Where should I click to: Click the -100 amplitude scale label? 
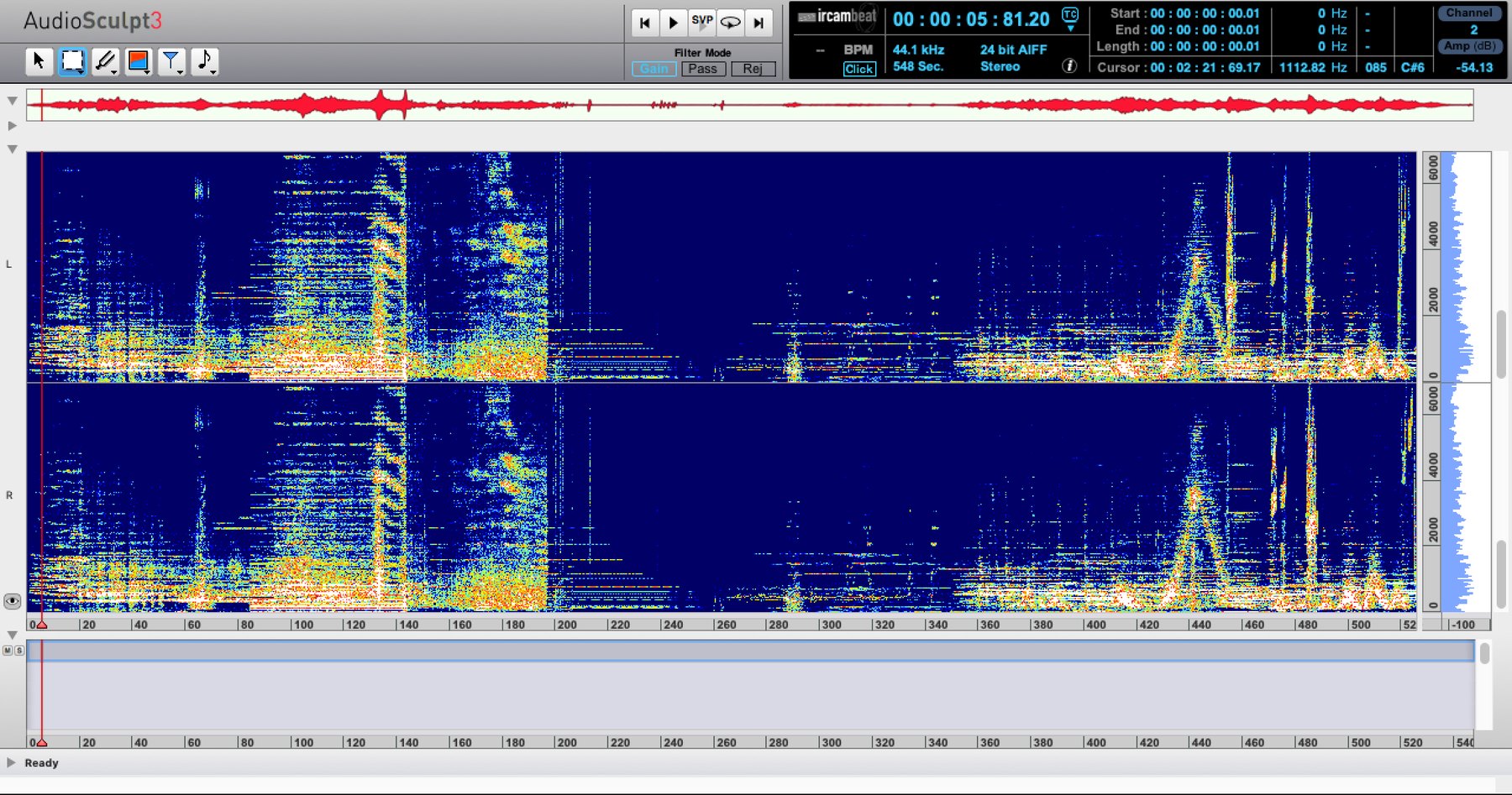pyautogui.click(x=1464, y=625)
